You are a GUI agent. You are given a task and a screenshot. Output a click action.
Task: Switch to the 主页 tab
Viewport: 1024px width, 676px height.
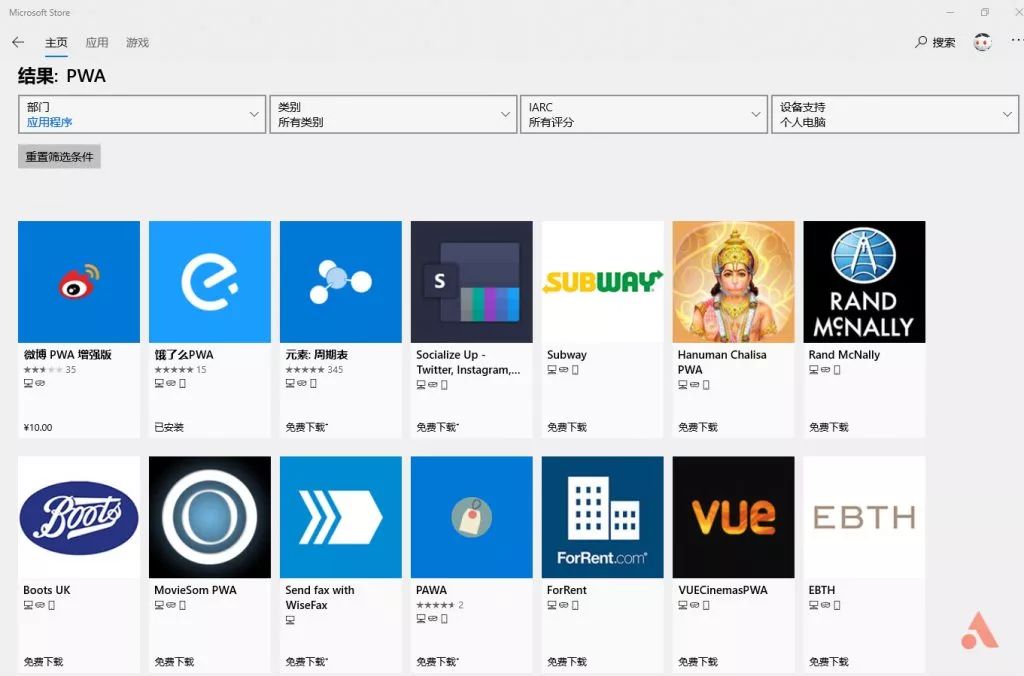click(56, 42)
